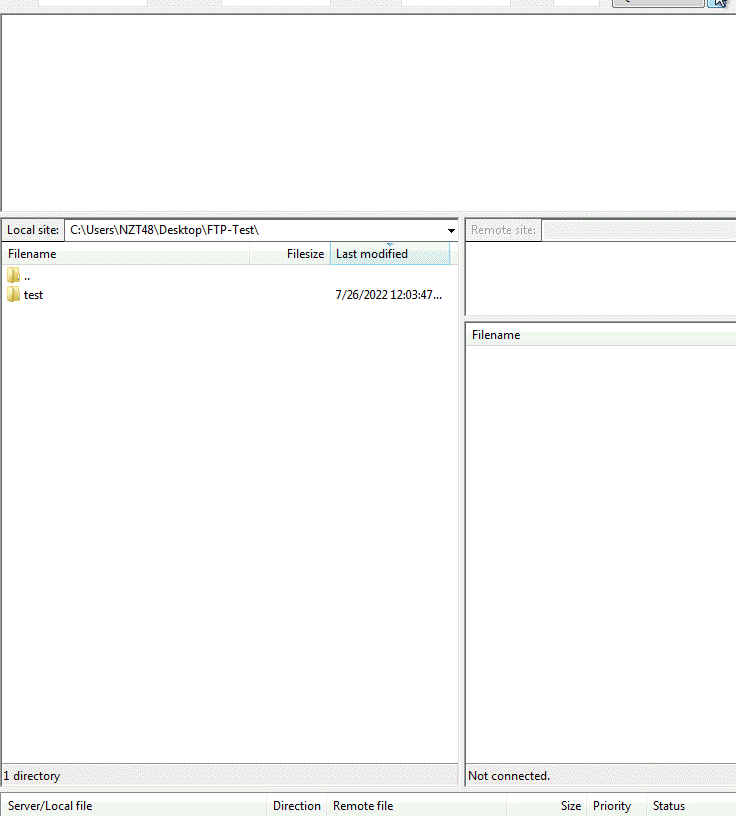Click the Direction queue column header

(x=297, y=806)
